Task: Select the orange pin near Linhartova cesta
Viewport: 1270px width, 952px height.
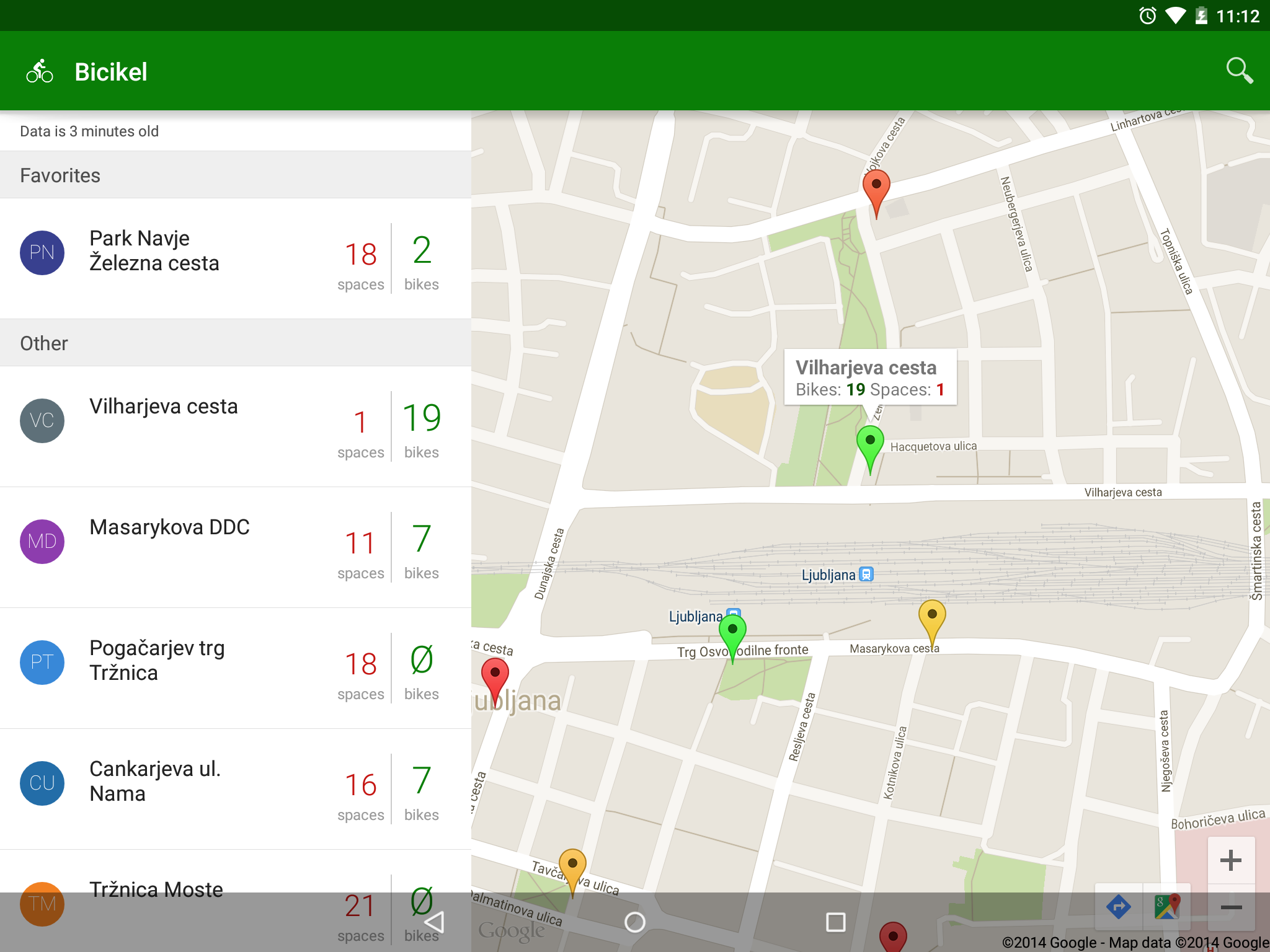Action: [x=876, y=188]
